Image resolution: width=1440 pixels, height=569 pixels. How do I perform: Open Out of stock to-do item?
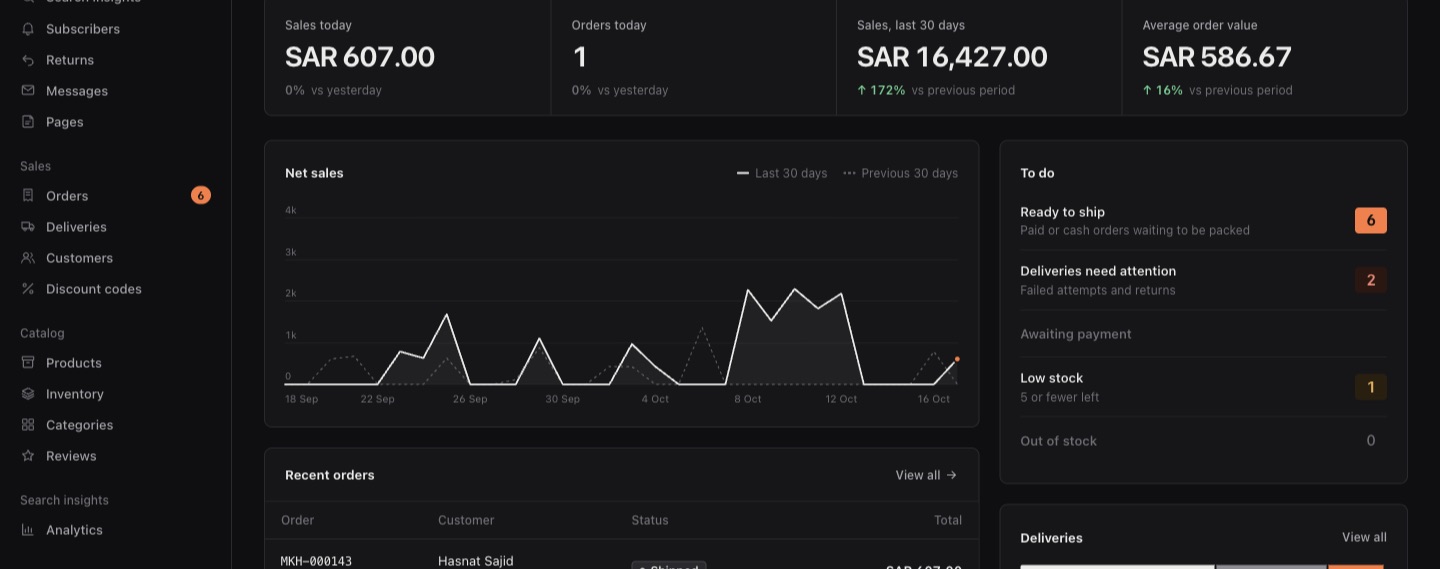click(x=1203, y=441)
